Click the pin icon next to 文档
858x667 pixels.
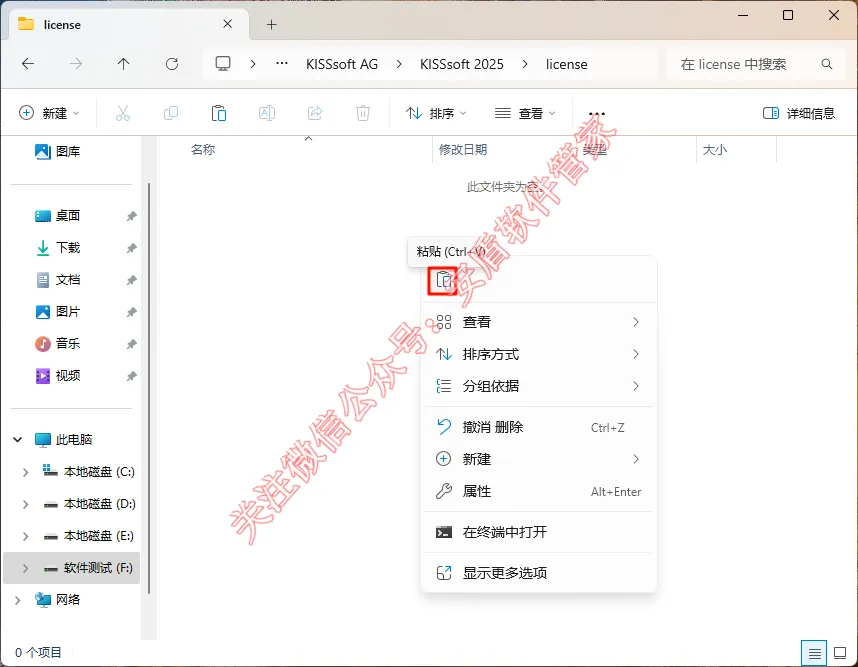pyautogui.click(x=131, y=280)
